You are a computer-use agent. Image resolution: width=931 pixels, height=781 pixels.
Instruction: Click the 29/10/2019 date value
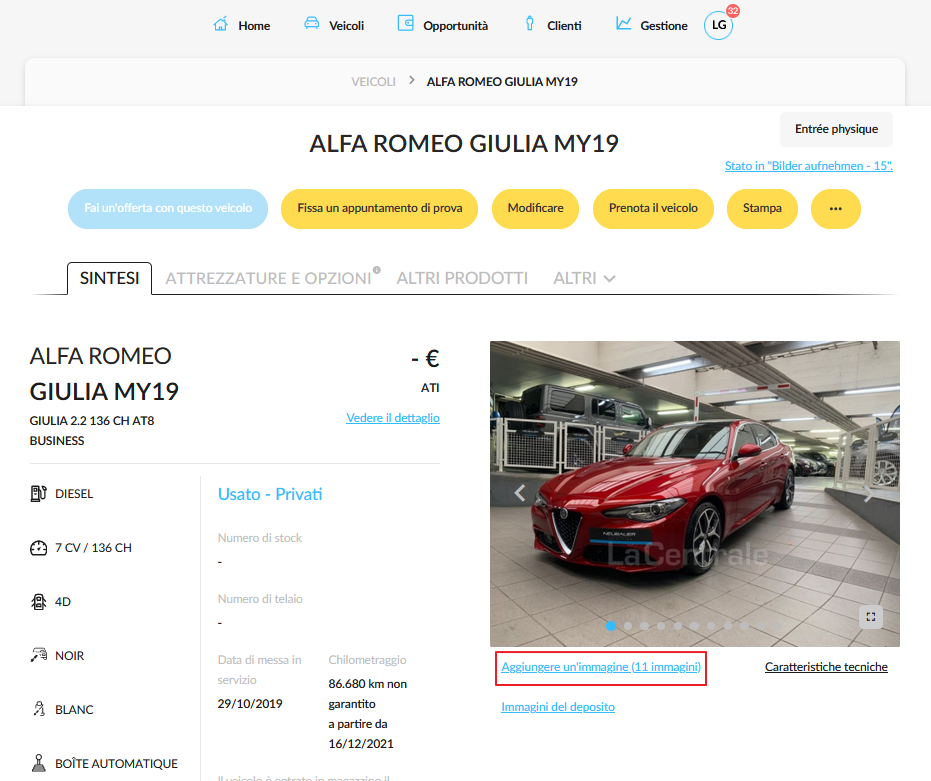coord(250,704)
